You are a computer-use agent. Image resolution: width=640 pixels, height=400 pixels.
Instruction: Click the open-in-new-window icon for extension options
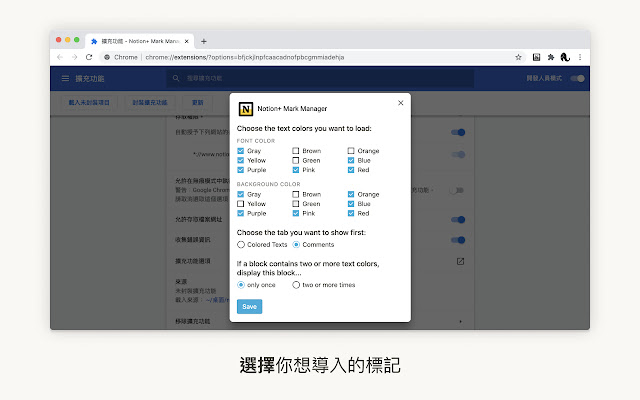pos(460,262)
